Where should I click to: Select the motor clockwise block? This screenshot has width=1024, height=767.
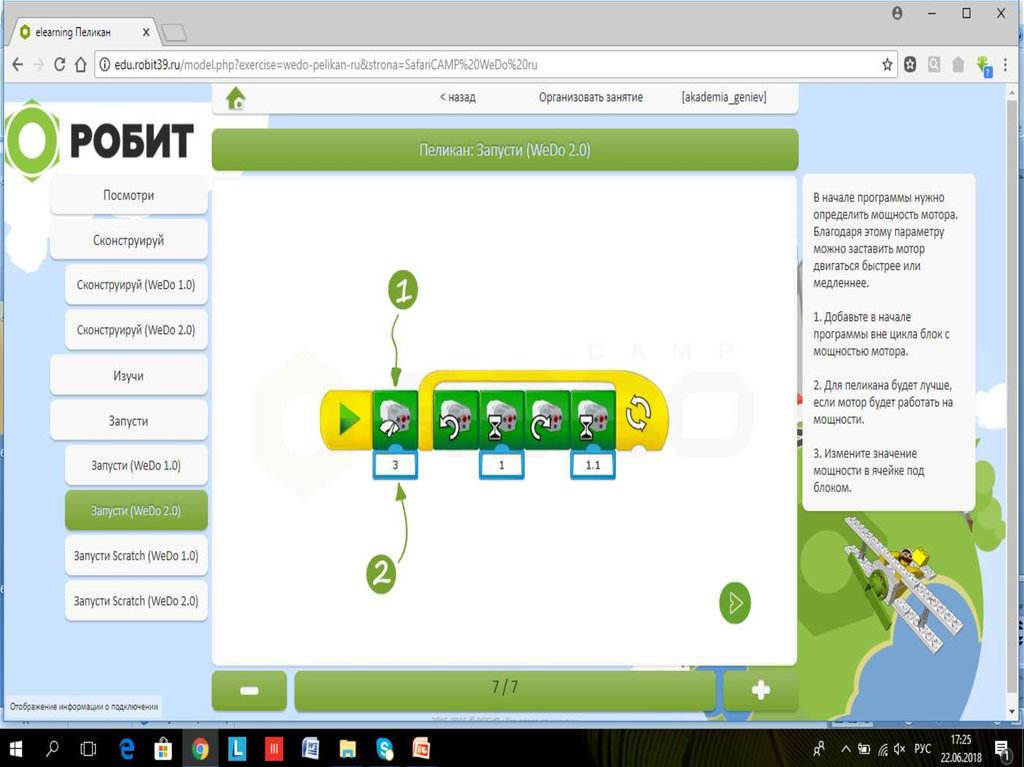pyautogui.click(x=547, y=419)
